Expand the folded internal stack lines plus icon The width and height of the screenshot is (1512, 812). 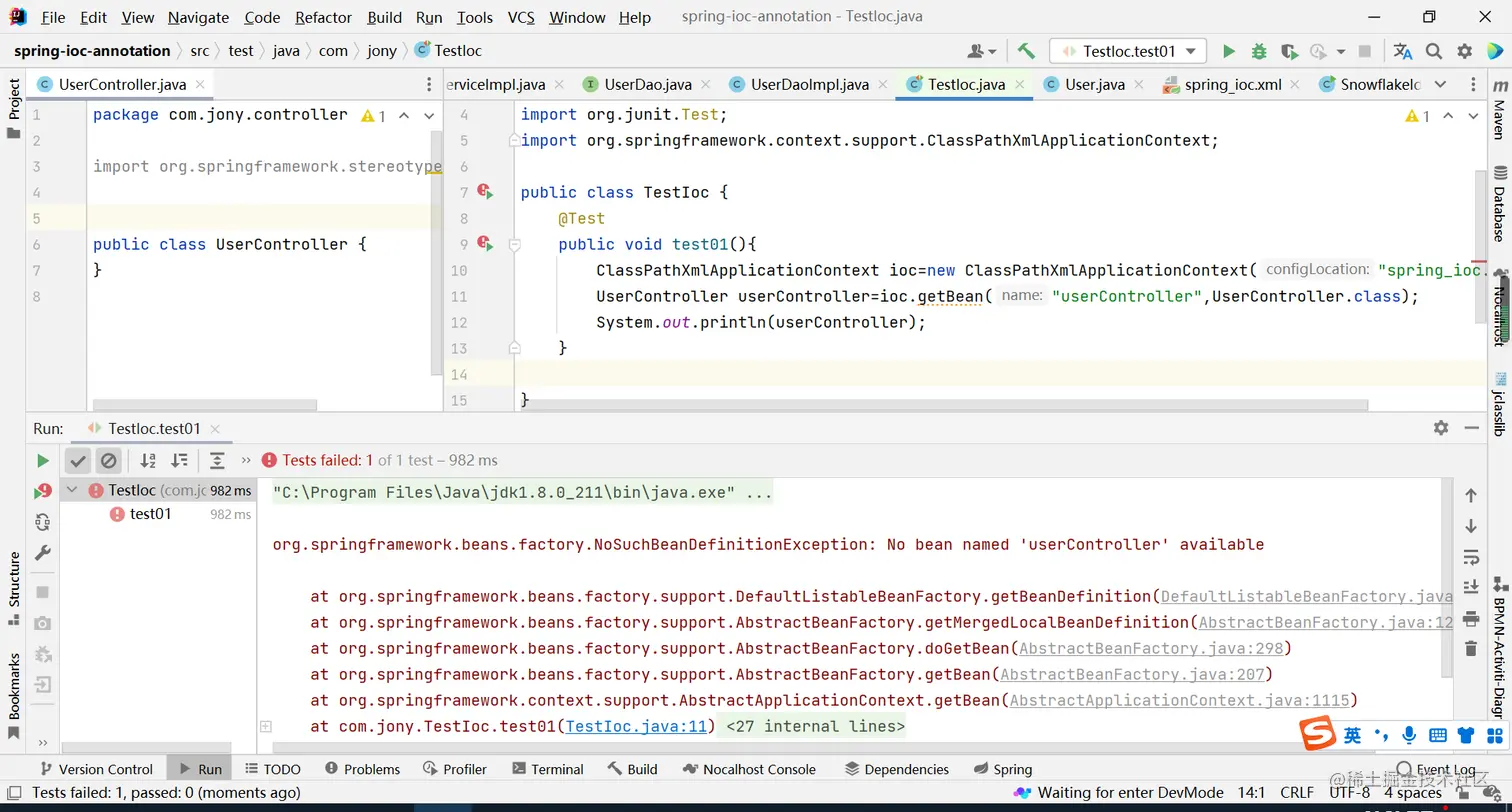[x=265, y=726]
